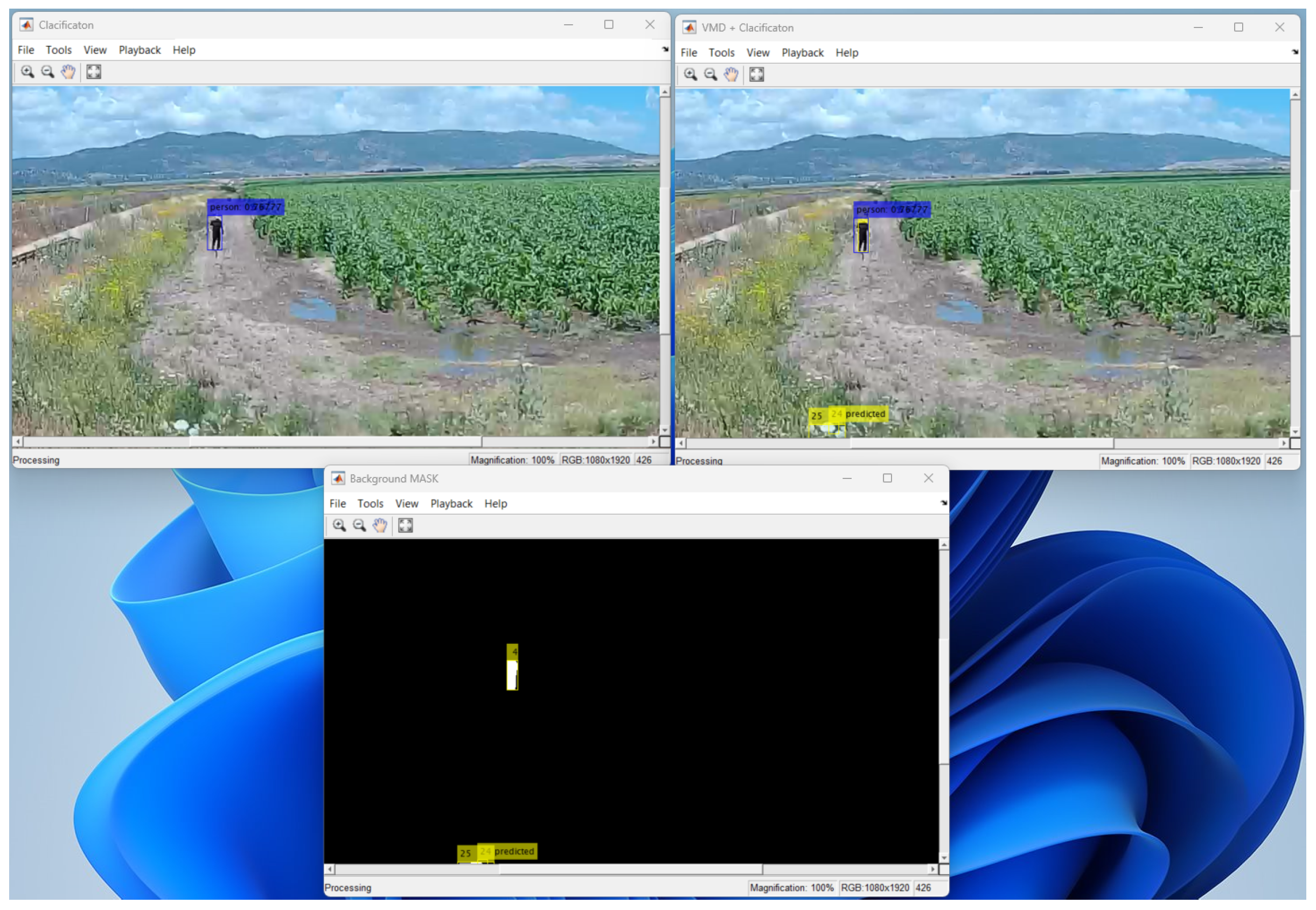Click scroll right arrow in VMD + Clacificaton
The image size is (1316, 910).
pyautogui.click(x=1283, y=443)
